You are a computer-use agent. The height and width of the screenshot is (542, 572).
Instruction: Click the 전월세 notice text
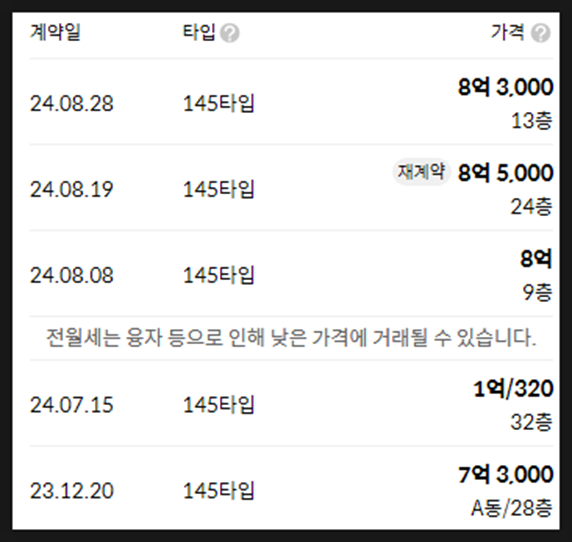[x=291, y=338]
